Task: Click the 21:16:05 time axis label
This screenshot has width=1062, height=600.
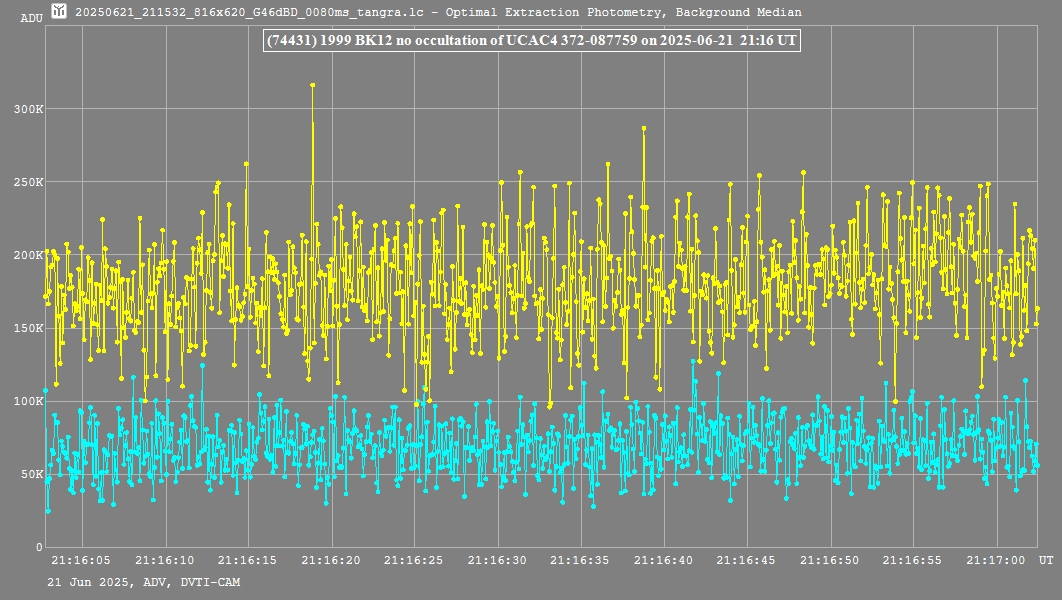Action: 81,561
